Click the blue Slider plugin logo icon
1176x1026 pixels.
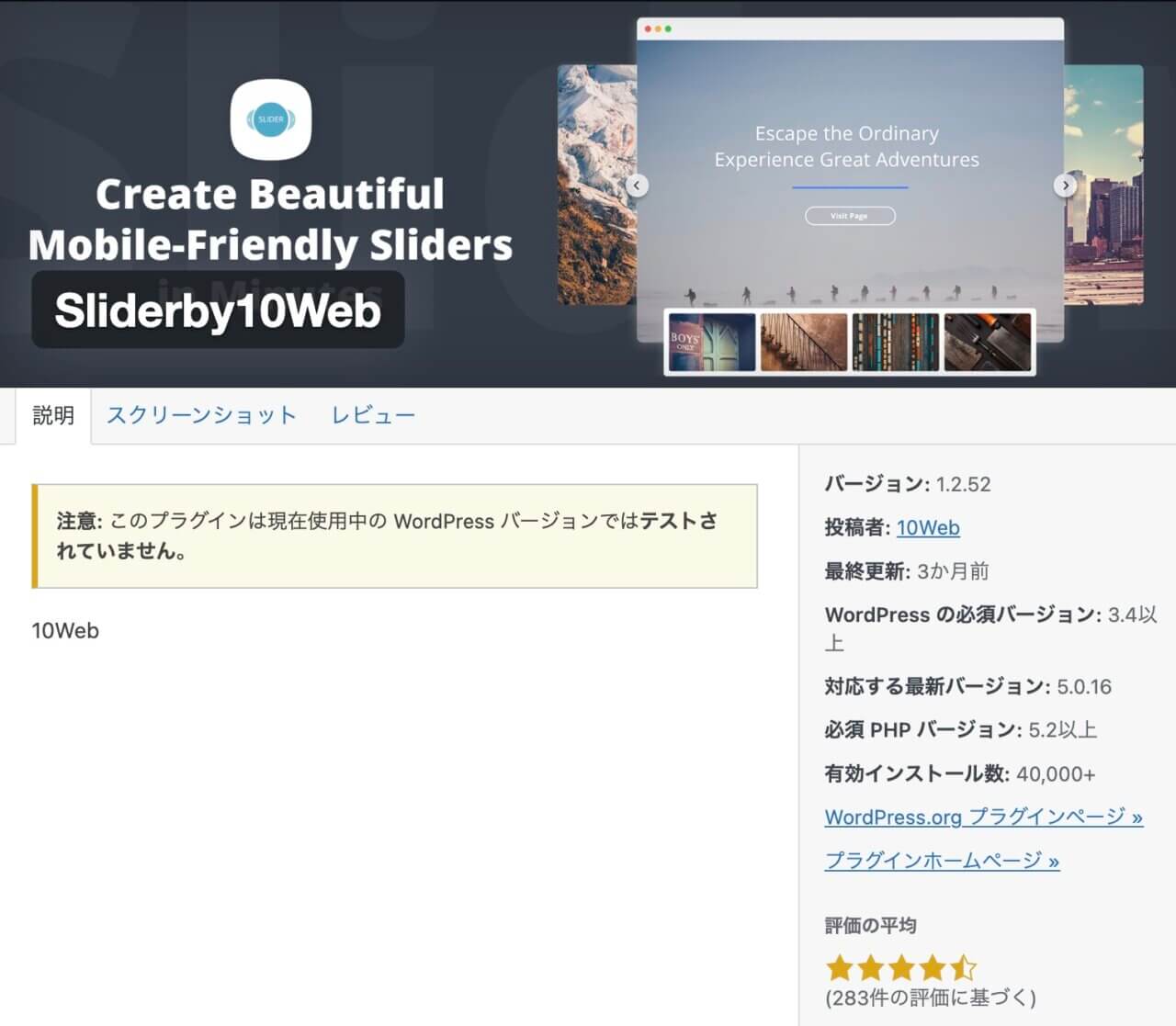tap(271, 119)
